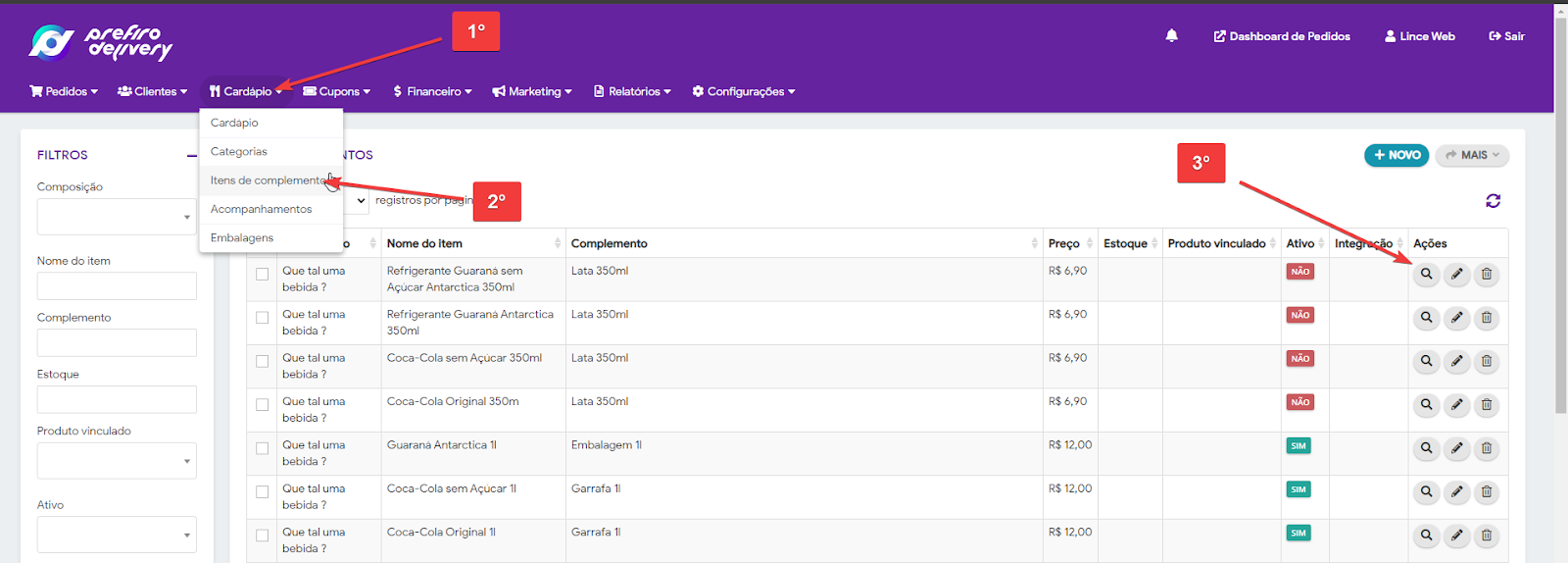Open the MAIS actions dropdown

pos(1472,155)
